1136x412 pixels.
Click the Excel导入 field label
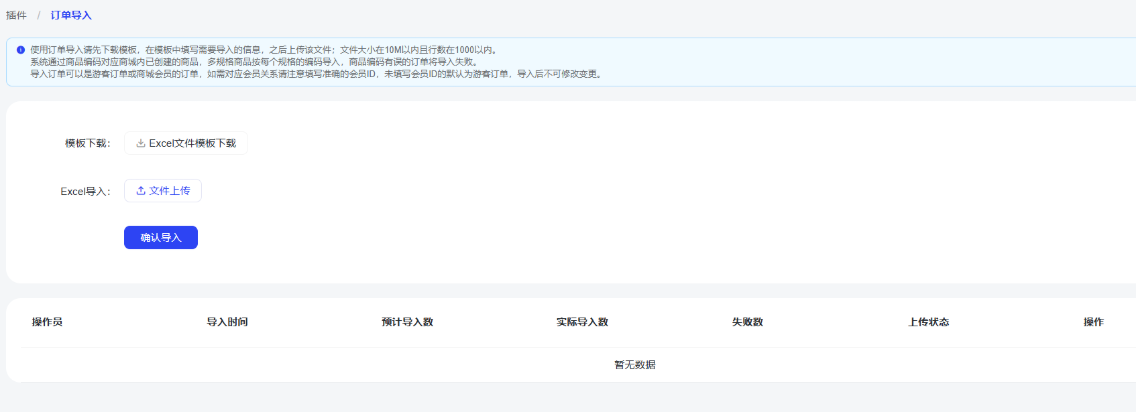pyautogui.click(x=85, y=191)
